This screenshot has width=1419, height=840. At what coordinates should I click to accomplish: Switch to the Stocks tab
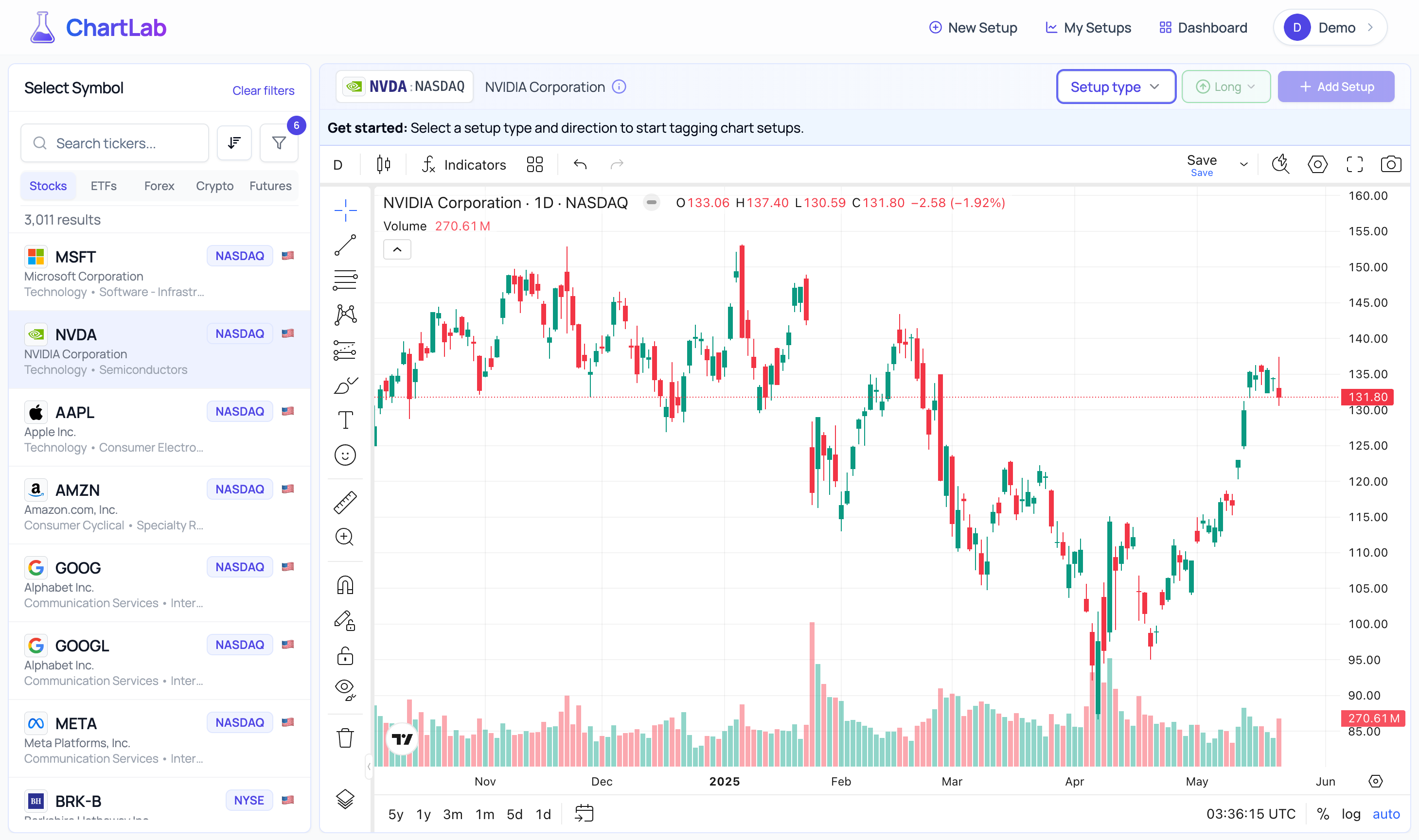(48, 186)
